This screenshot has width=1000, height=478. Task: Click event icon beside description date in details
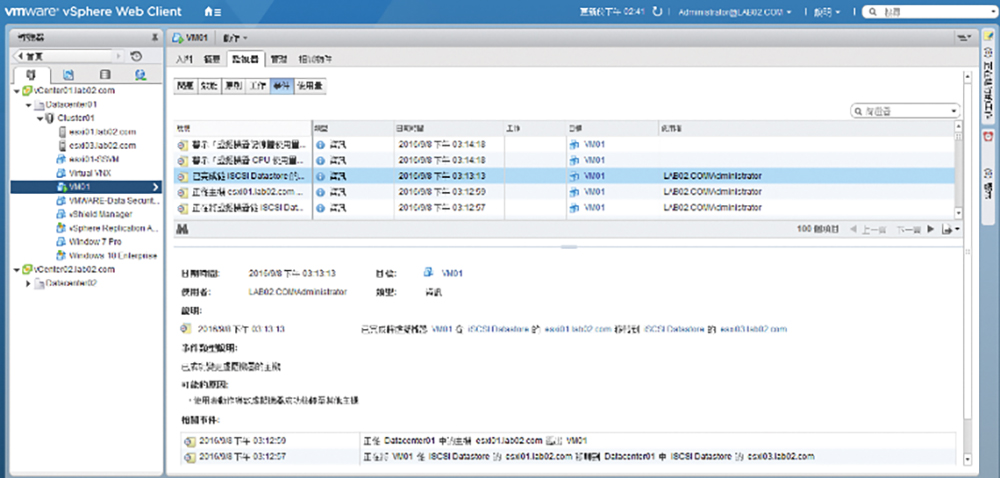coord(186,329)
